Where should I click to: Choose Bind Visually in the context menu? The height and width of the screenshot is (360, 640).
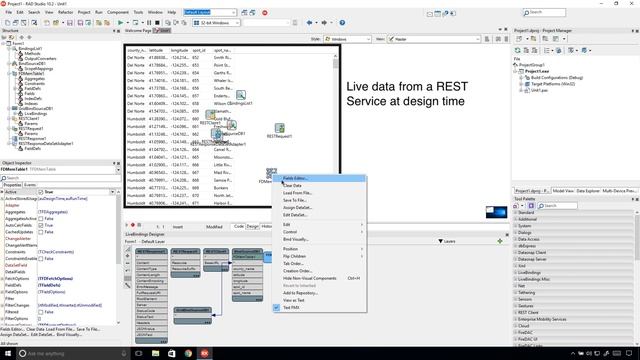pyautogui.click(x=319, y=240)
